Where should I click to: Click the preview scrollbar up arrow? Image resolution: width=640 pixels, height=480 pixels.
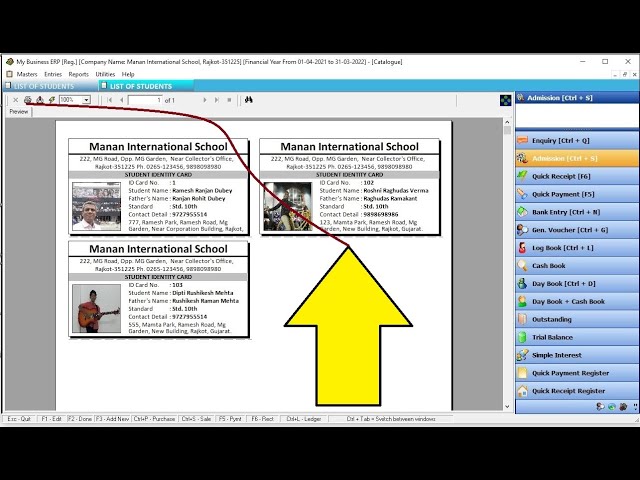tap(507, 122)
